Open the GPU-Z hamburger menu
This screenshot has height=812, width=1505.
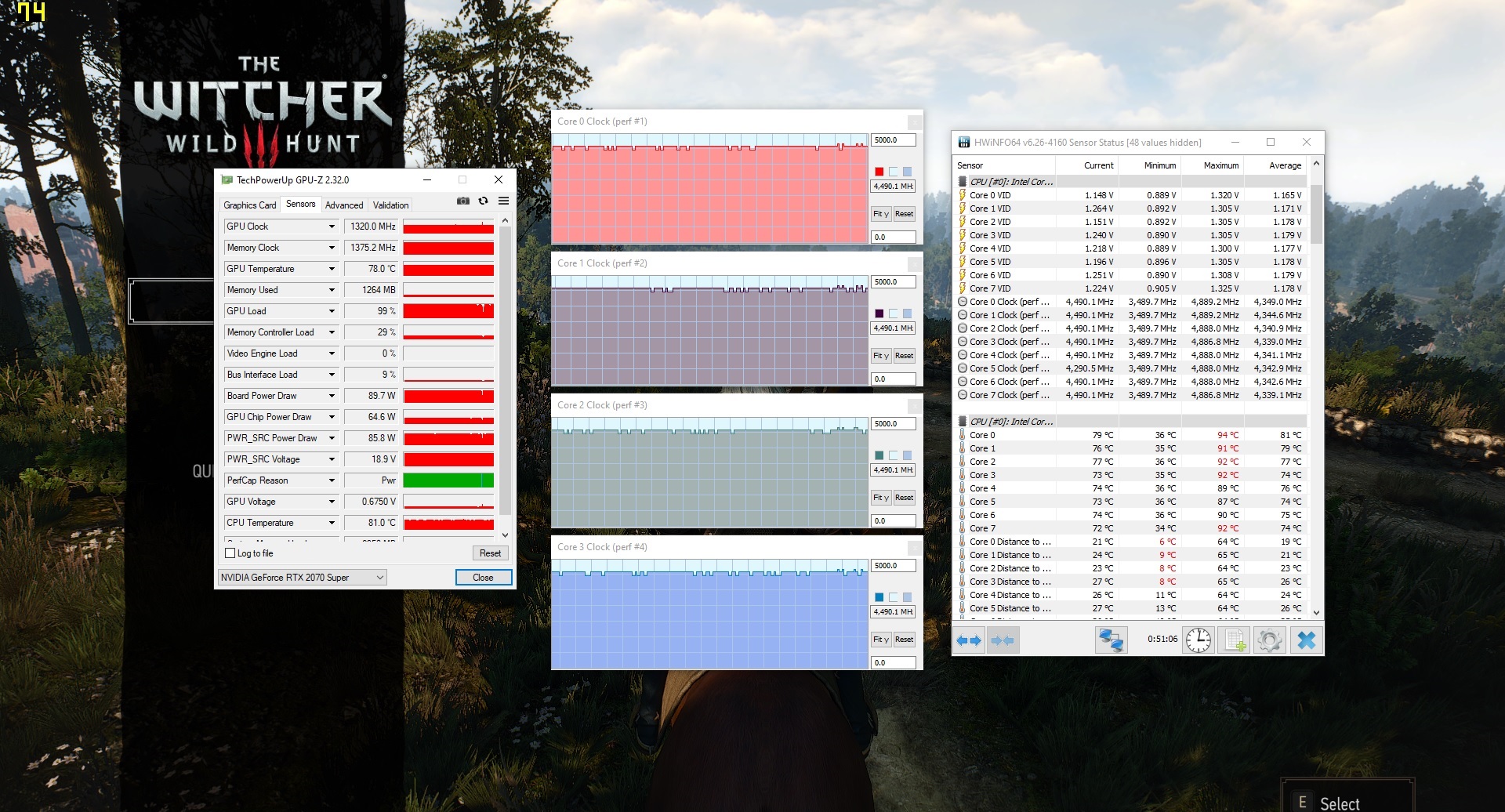[x=504, y=201]
